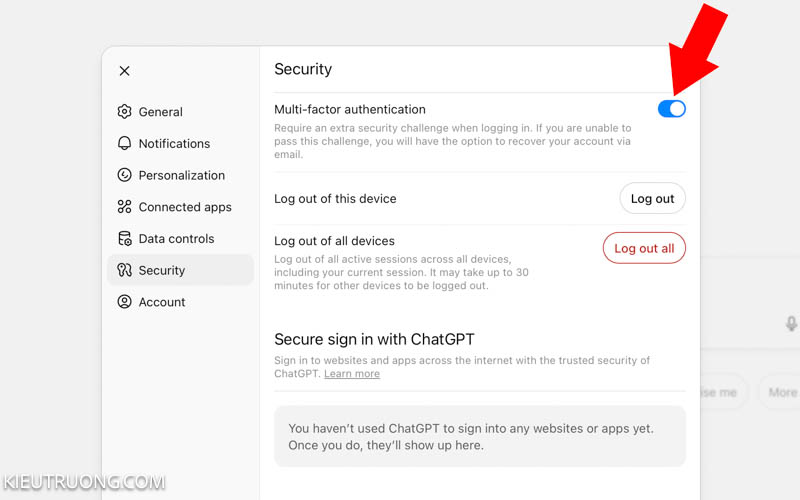Viewport: 800px width, 500px height.
Task: Click the Notifications bell icon
Action: [125, 143]
